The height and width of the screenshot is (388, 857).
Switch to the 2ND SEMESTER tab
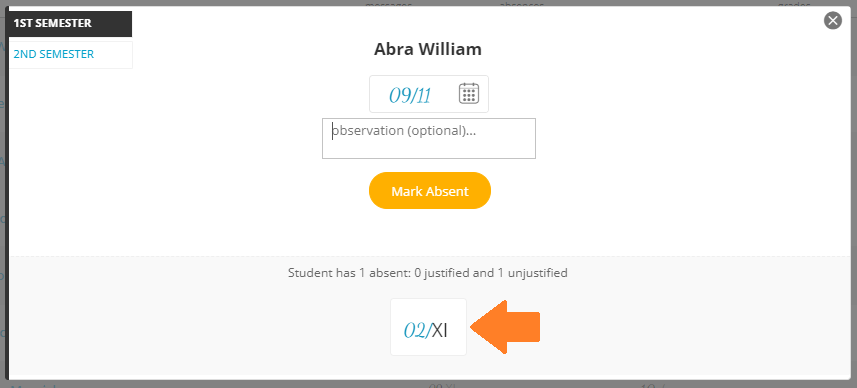click(x=70, y=55)
